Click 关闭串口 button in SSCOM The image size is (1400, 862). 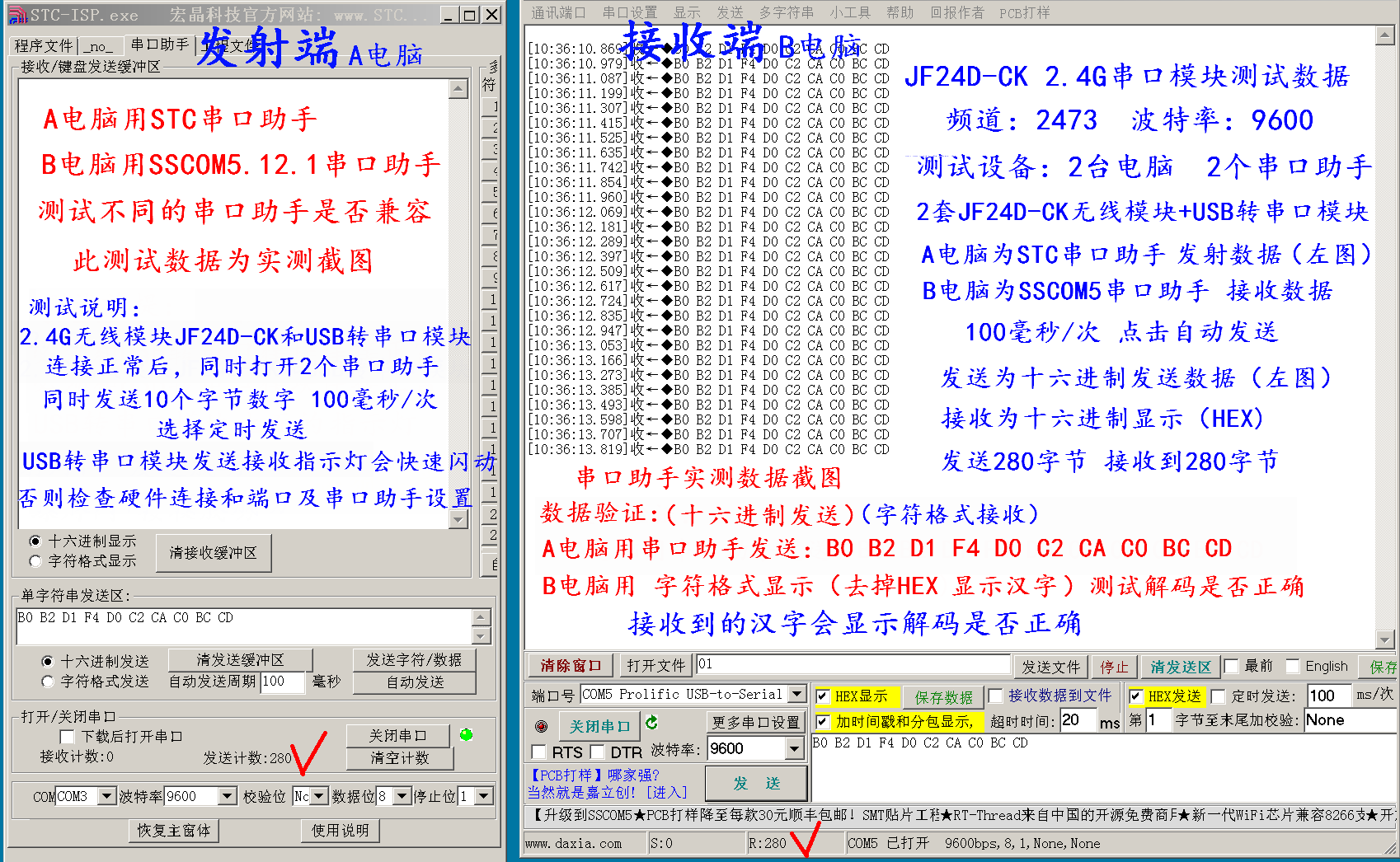point(599,726)
